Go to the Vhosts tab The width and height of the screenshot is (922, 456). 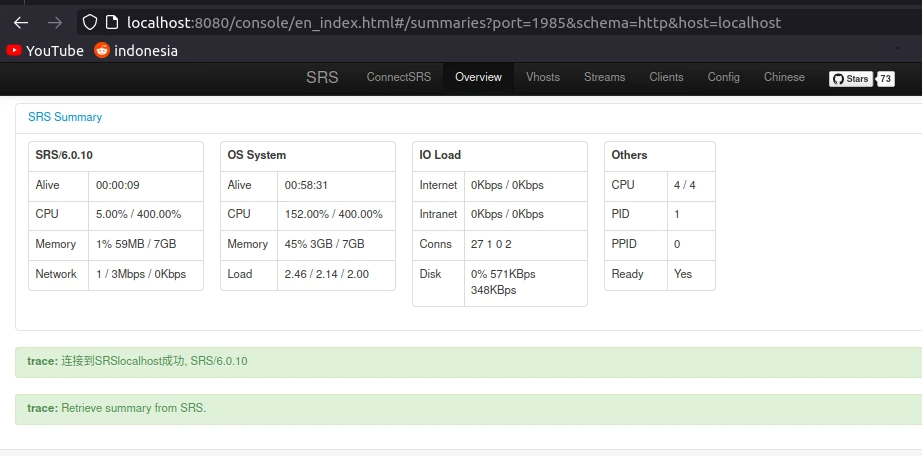[543, 77]
